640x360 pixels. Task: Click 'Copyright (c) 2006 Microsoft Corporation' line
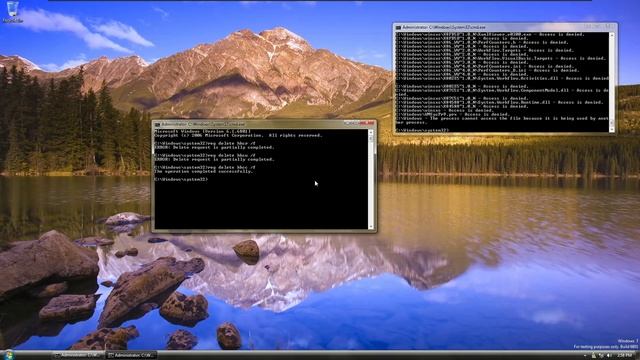238,136
